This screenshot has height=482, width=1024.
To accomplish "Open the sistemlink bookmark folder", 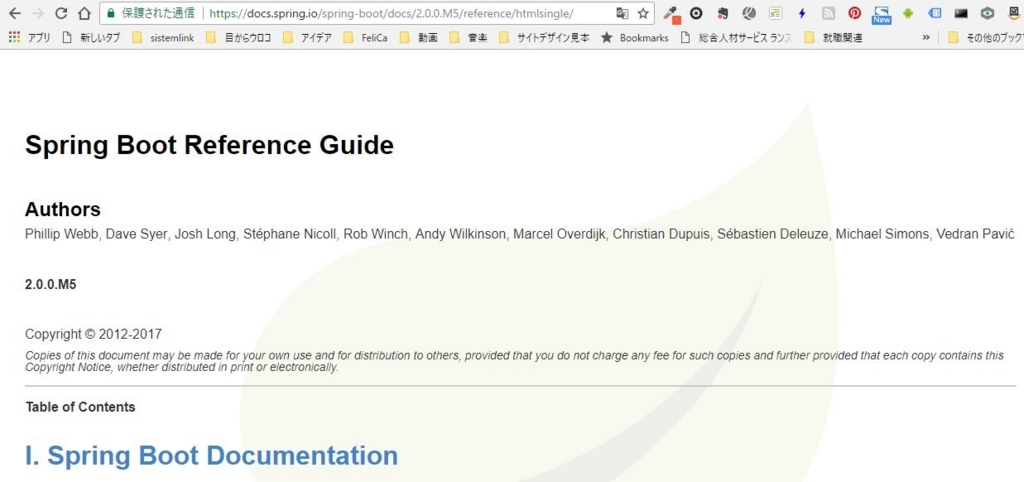I will pyautogui.click(x=163, y=38).
